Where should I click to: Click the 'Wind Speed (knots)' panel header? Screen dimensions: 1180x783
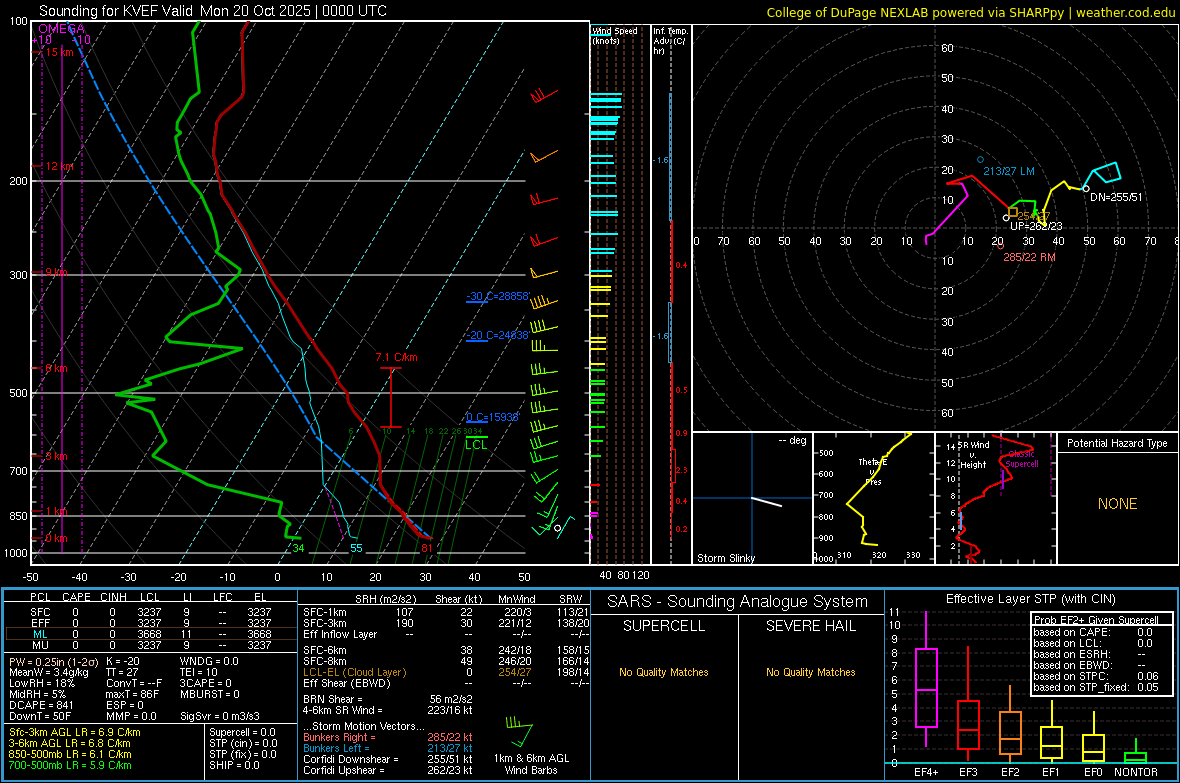tap(614, 35)
